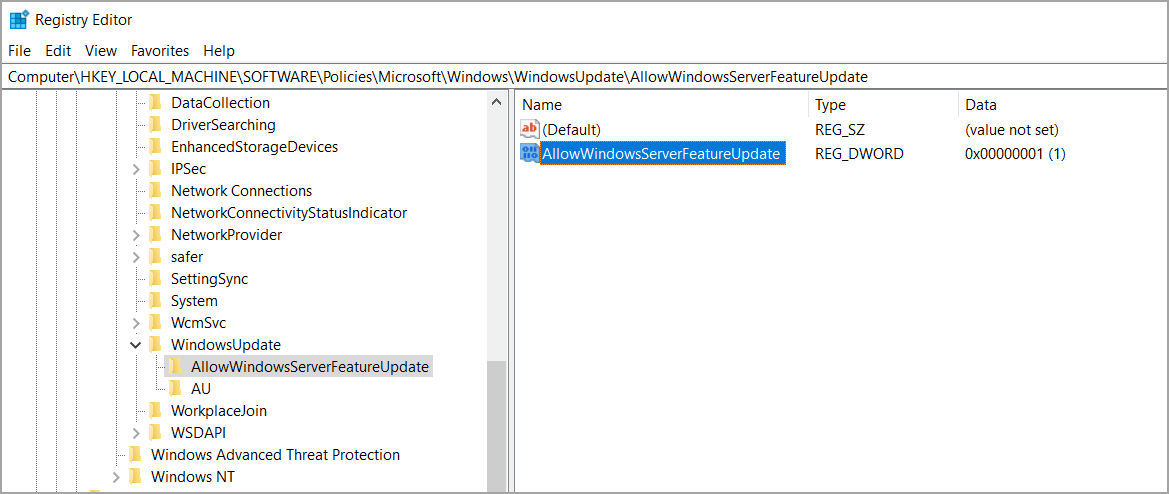Click the Windows NT folder icon
This screenshot has height=494, width=1169.
[135, 476]
